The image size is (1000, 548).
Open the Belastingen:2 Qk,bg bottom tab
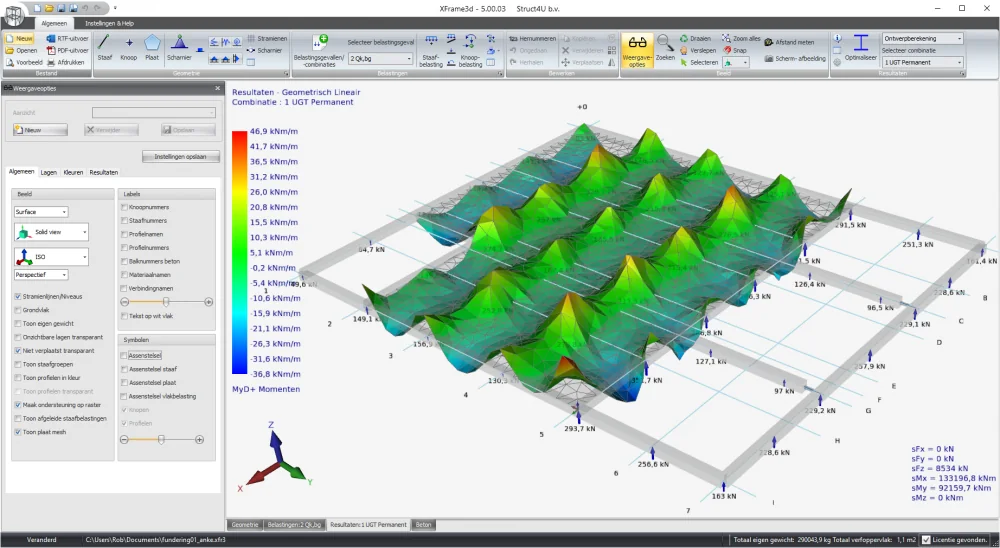click(294, 524)
